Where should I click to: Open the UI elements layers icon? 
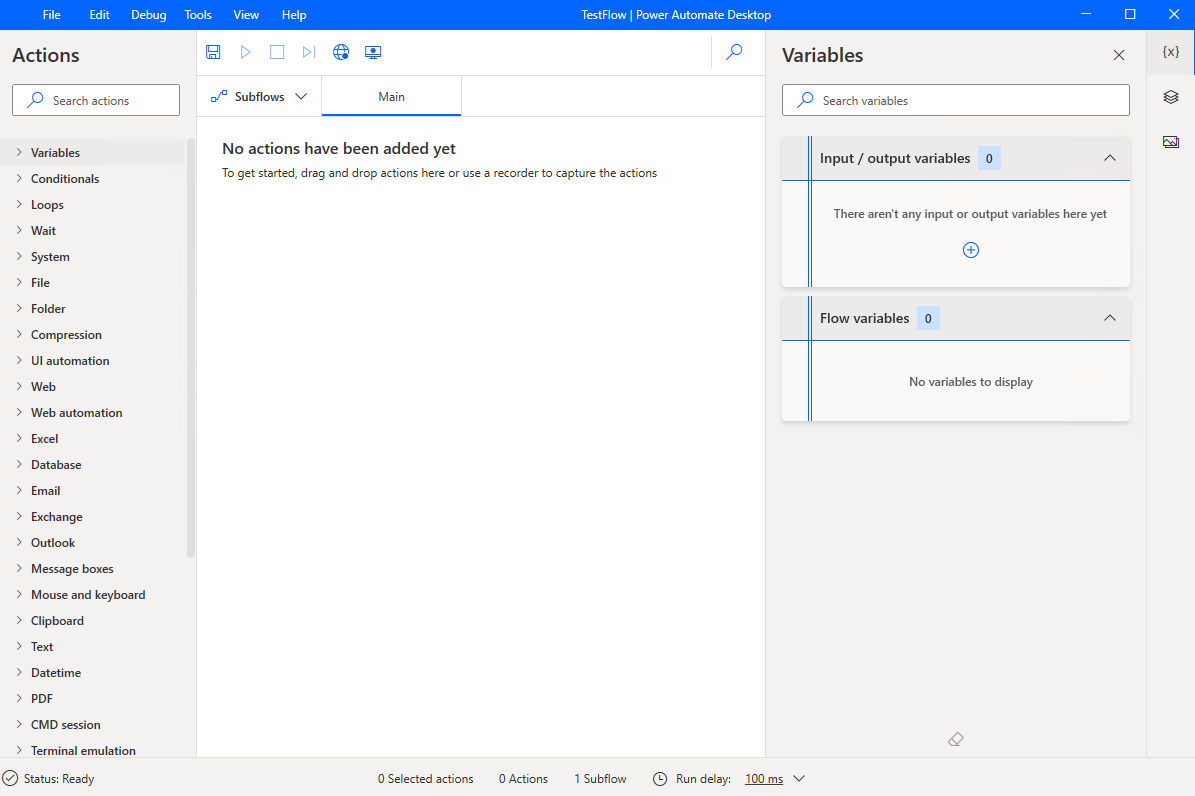tap(1171, 97)
